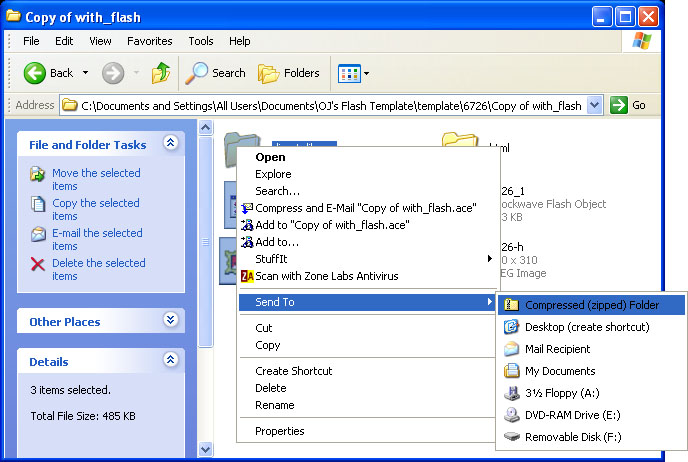
Task: Collapse the Other Places panel
Action: coord(170,321)
